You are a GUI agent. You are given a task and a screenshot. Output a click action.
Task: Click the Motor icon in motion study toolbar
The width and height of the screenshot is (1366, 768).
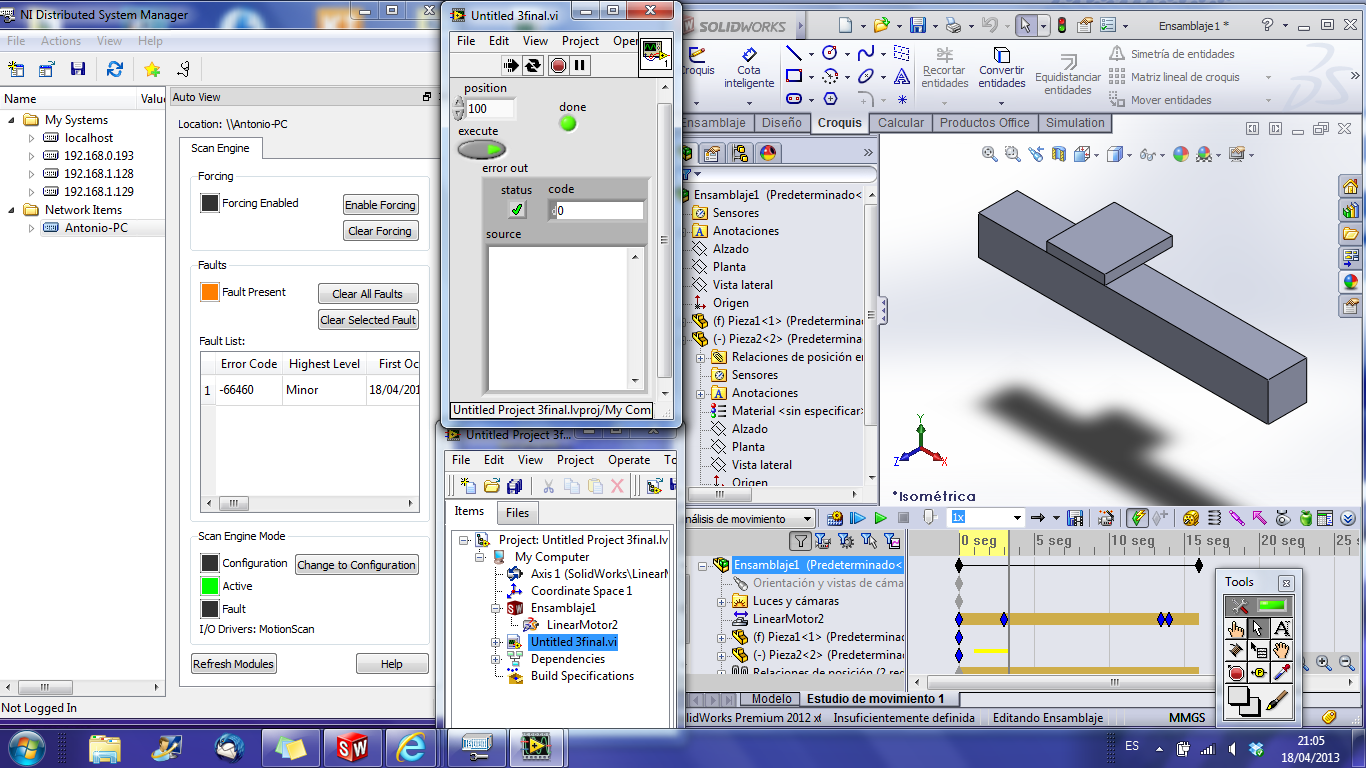pos(1190,518)
